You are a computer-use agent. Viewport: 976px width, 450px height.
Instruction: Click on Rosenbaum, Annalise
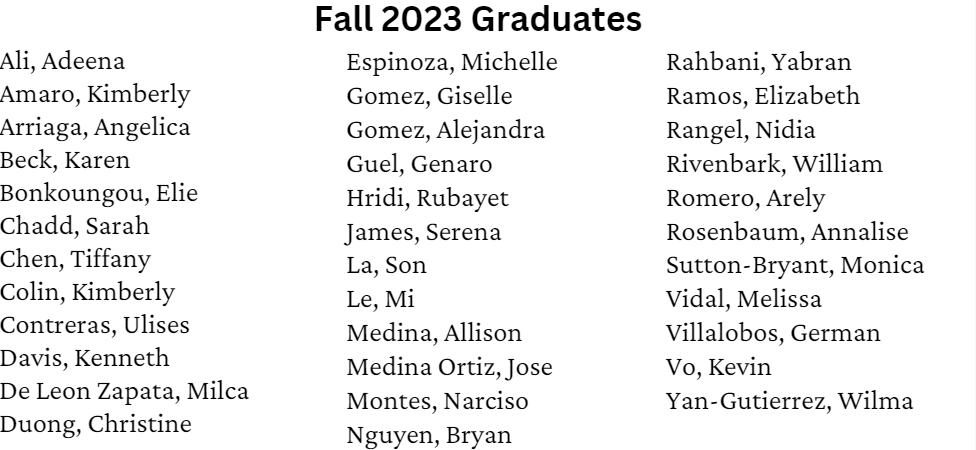click(x=788, y=233)
